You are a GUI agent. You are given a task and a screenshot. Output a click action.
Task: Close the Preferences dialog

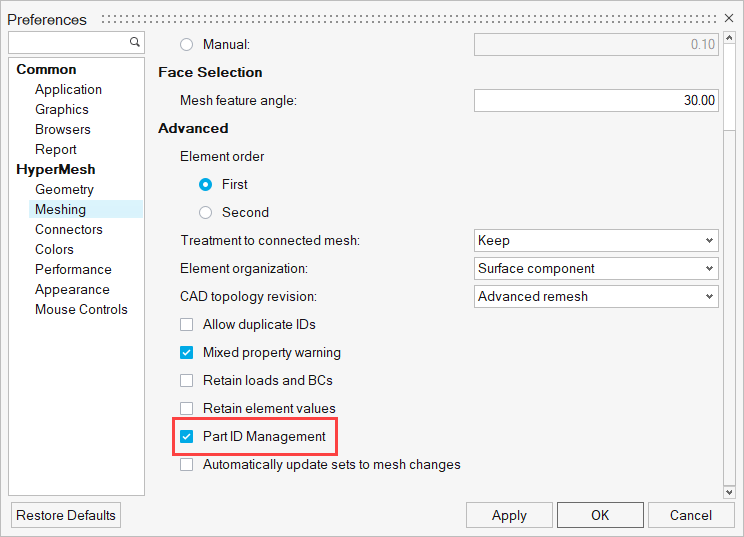point(728,19)
